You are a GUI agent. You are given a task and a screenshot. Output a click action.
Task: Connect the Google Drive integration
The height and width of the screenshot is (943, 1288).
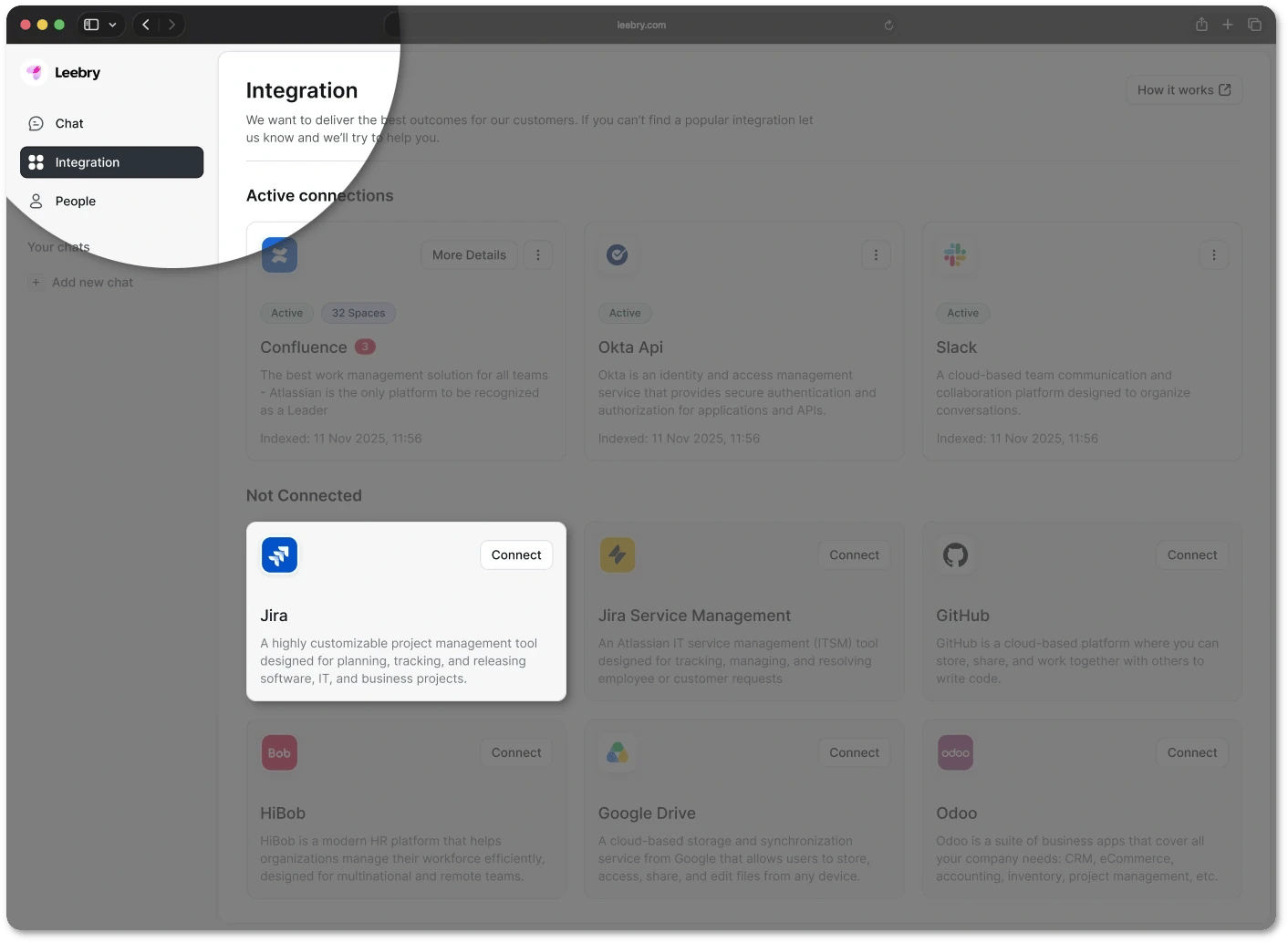(855, 752)
